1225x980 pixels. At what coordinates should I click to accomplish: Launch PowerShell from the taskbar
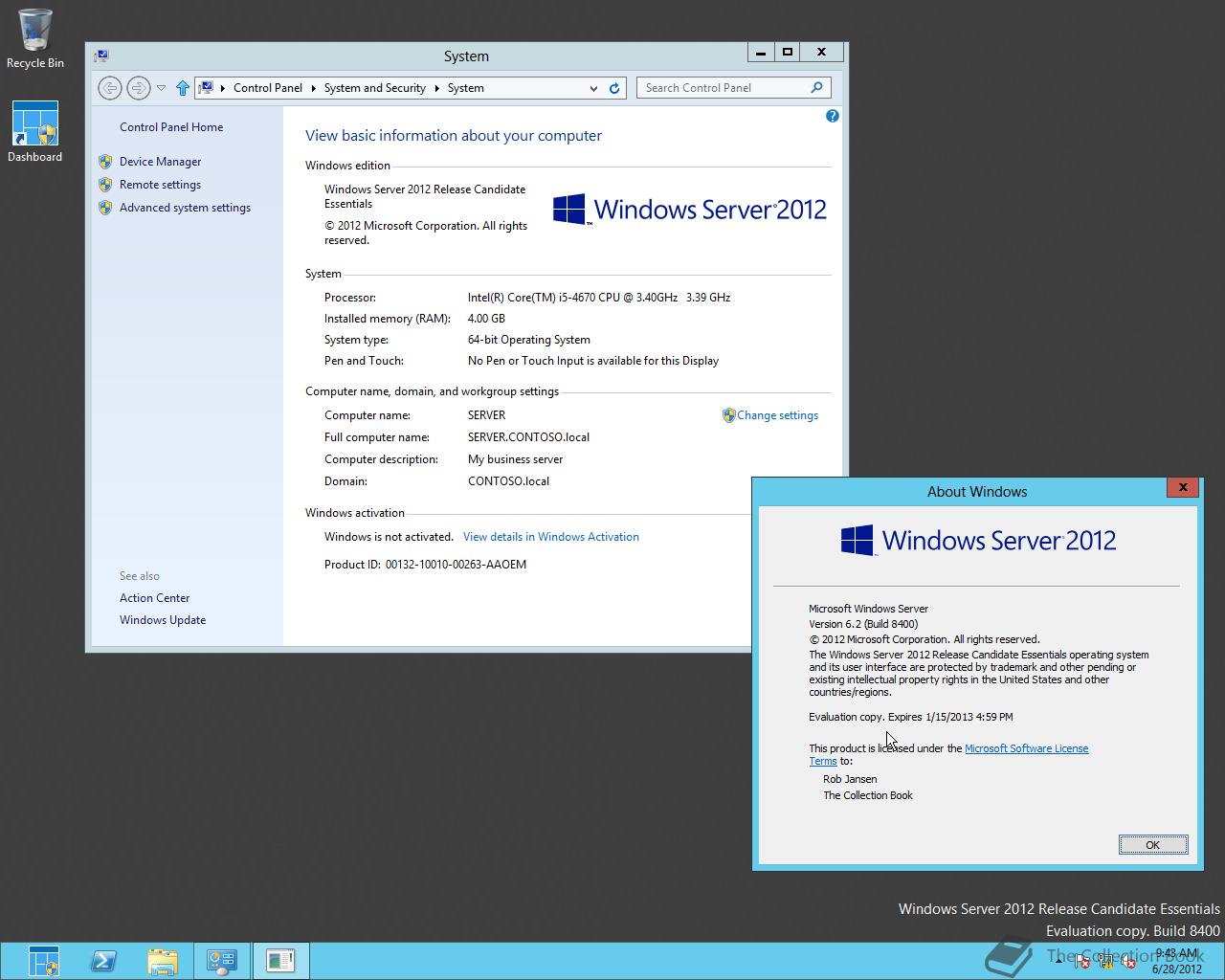(x=103, y=961)
